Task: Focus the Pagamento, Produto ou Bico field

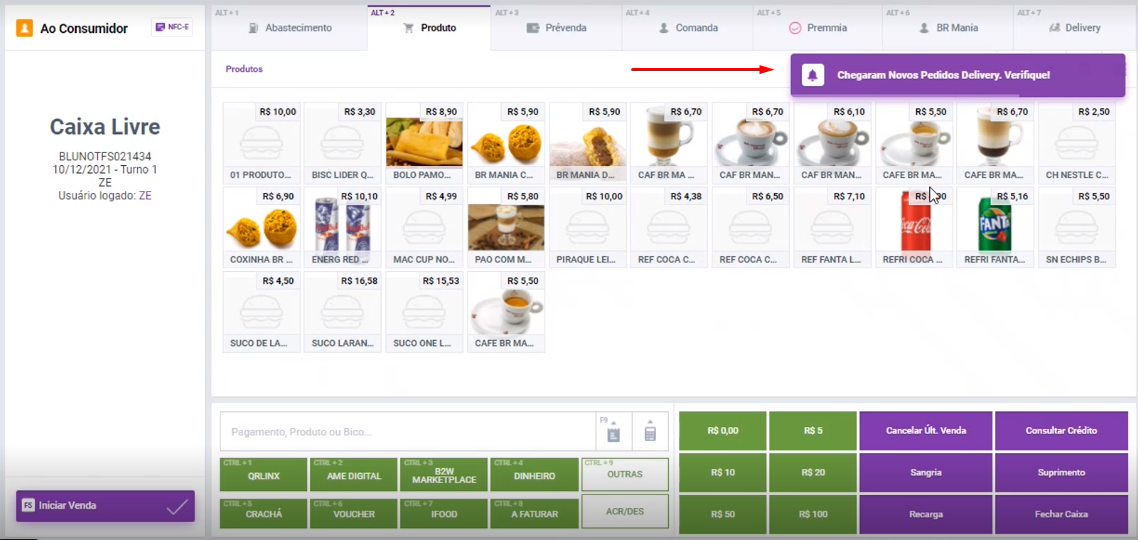Action: click(407, 432)
